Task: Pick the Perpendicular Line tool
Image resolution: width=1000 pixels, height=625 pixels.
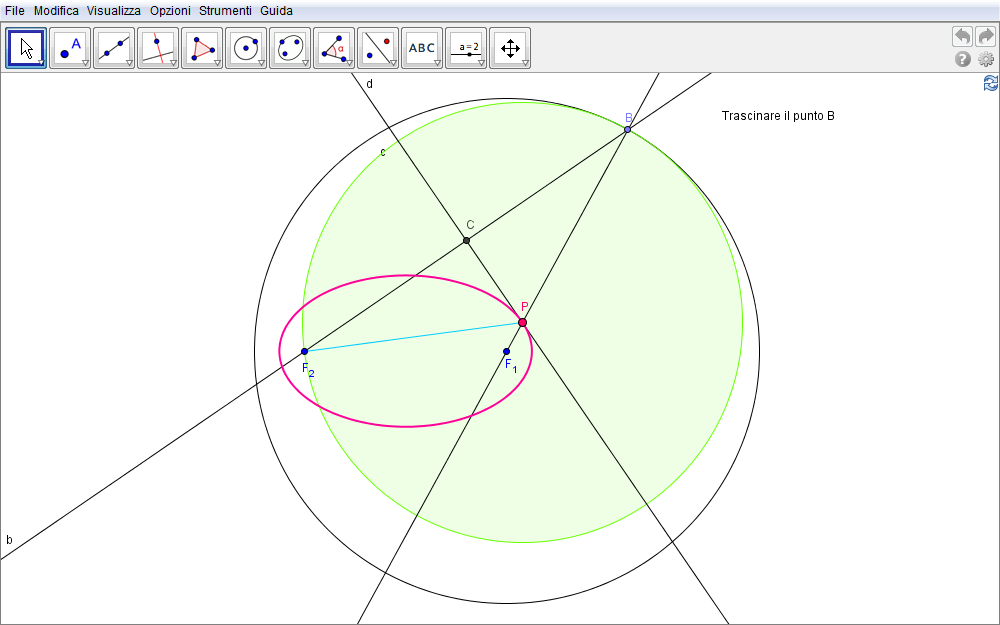Action: click(158, 47)
